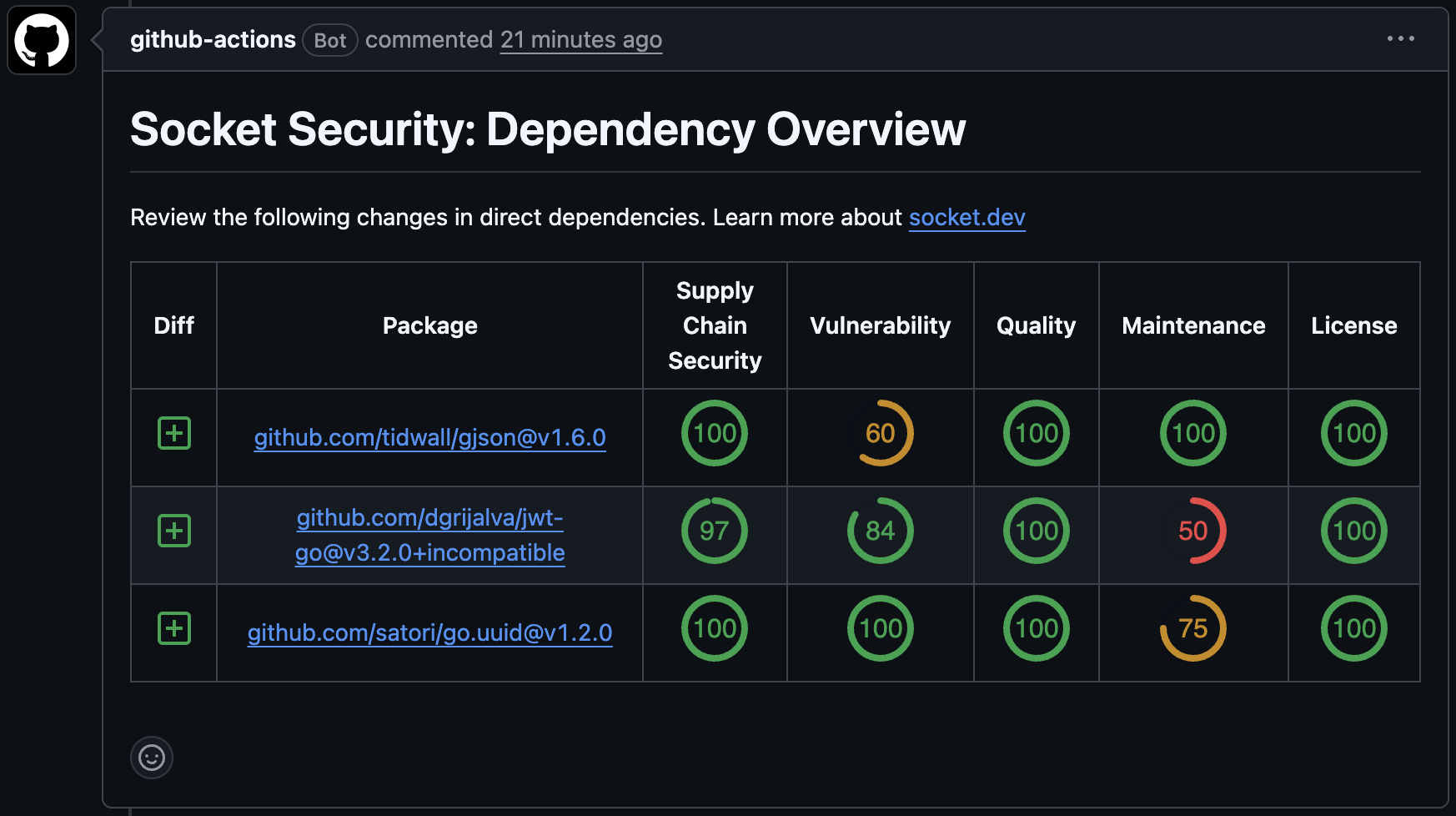Click the 'Socket Security: Dependency Overview' heading
The image size is (1456, 816).
click(x=548, y=129)
